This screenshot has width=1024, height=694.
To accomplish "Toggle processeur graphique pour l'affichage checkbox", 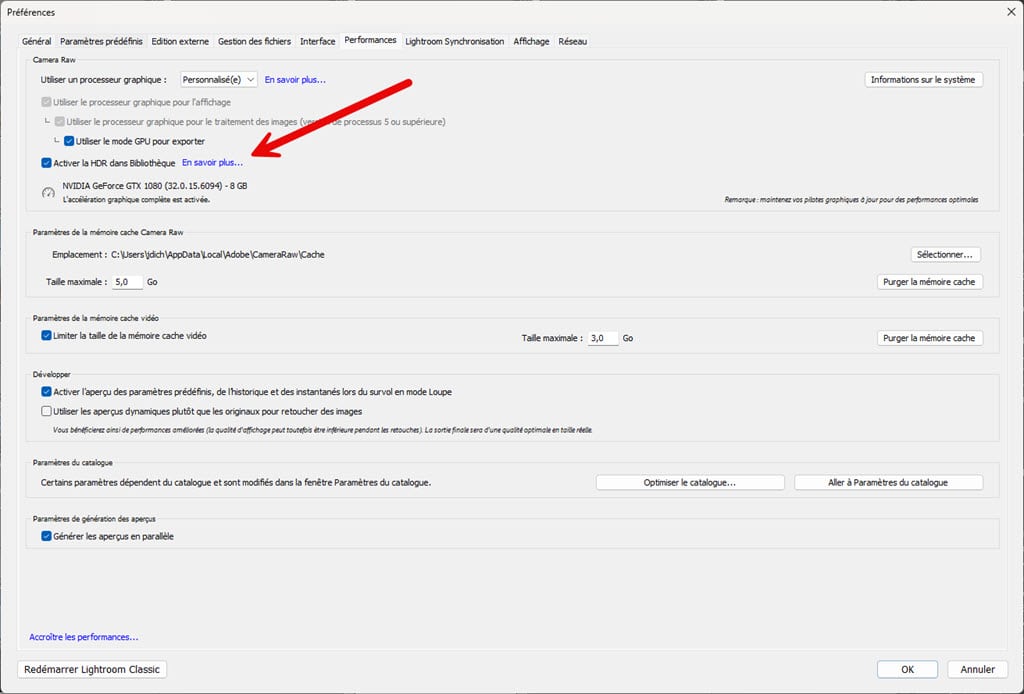I will click(x=46, y=102).
